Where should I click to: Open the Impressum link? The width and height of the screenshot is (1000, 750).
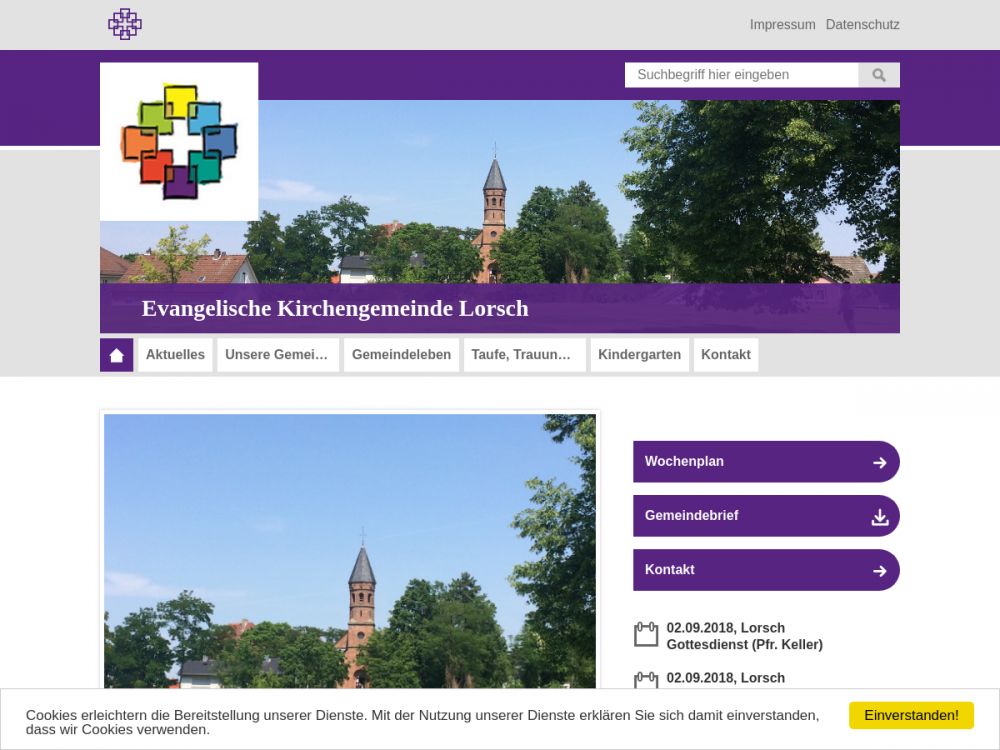point(782,25)
